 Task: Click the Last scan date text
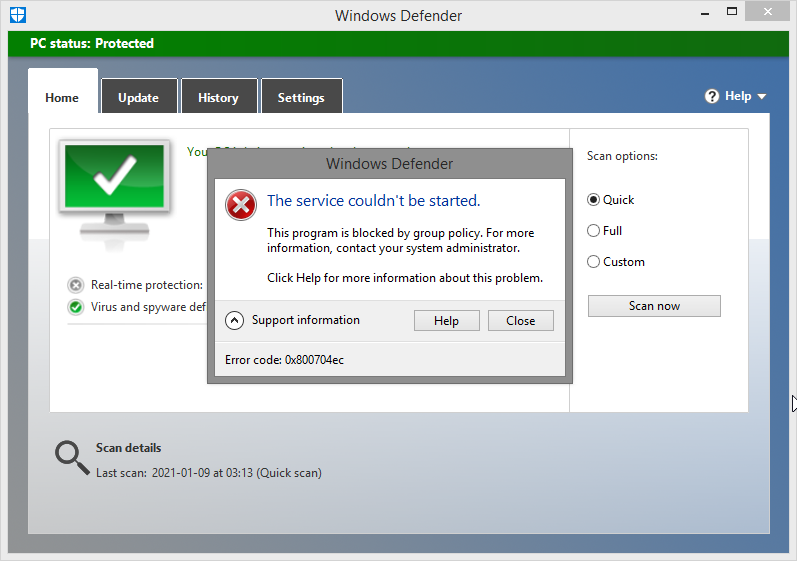pos(209,473)
